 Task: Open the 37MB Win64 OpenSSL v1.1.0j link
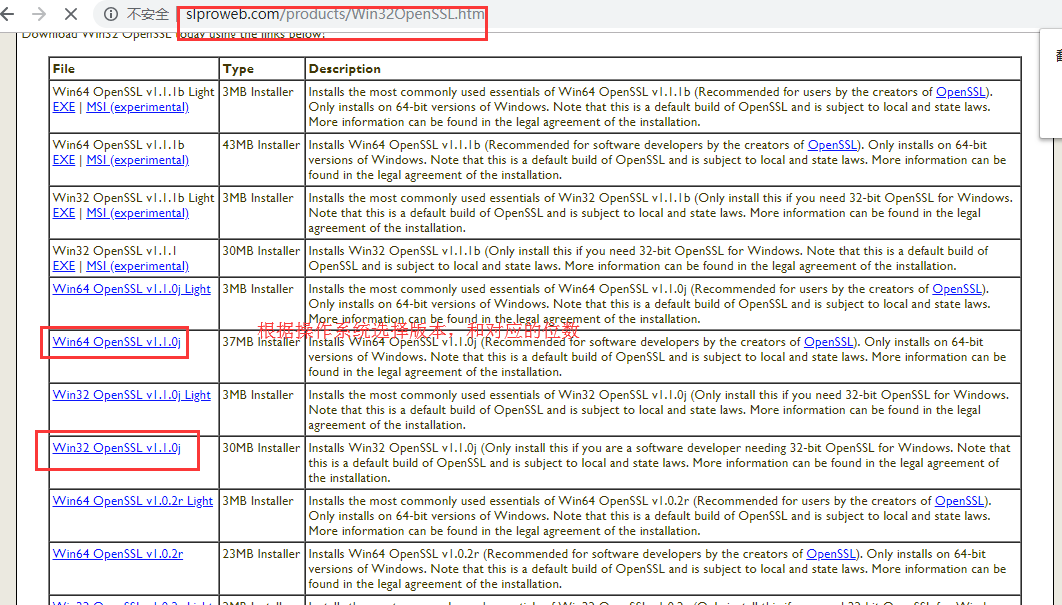coord(116,341)
